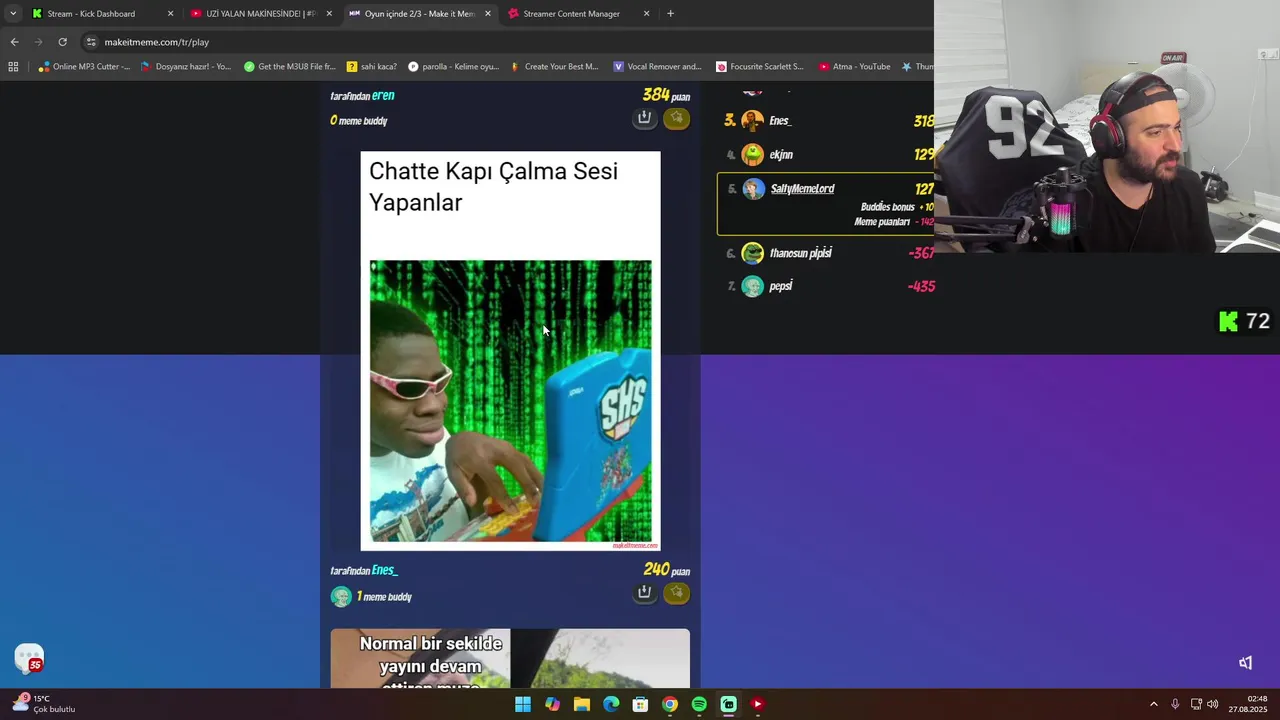Open Atma - YouTube bookmark

tap(854, 67)
